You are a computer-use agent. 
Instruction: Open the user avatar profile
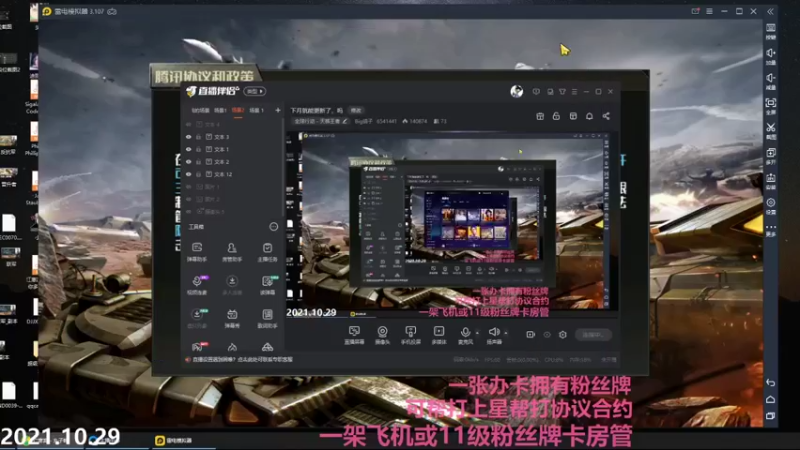pos(516,91)
